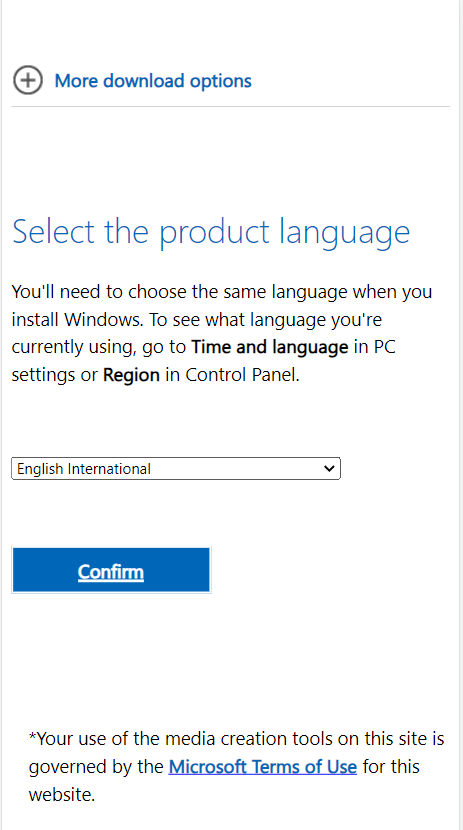463x830 pixels.
Task: Click the 'Select the product language' heading
Action: tap(211, 233)
